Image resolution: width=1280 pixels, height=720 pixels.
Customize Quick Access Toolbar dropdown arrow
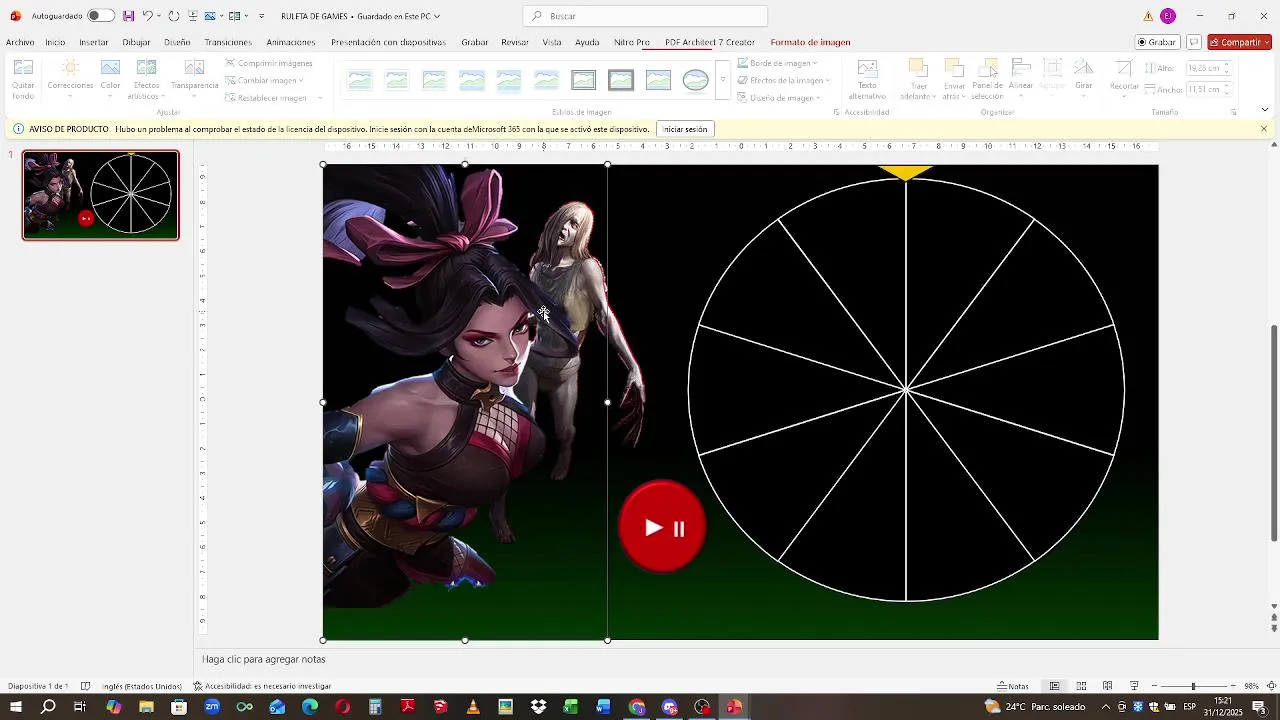[x=262, y=16]
